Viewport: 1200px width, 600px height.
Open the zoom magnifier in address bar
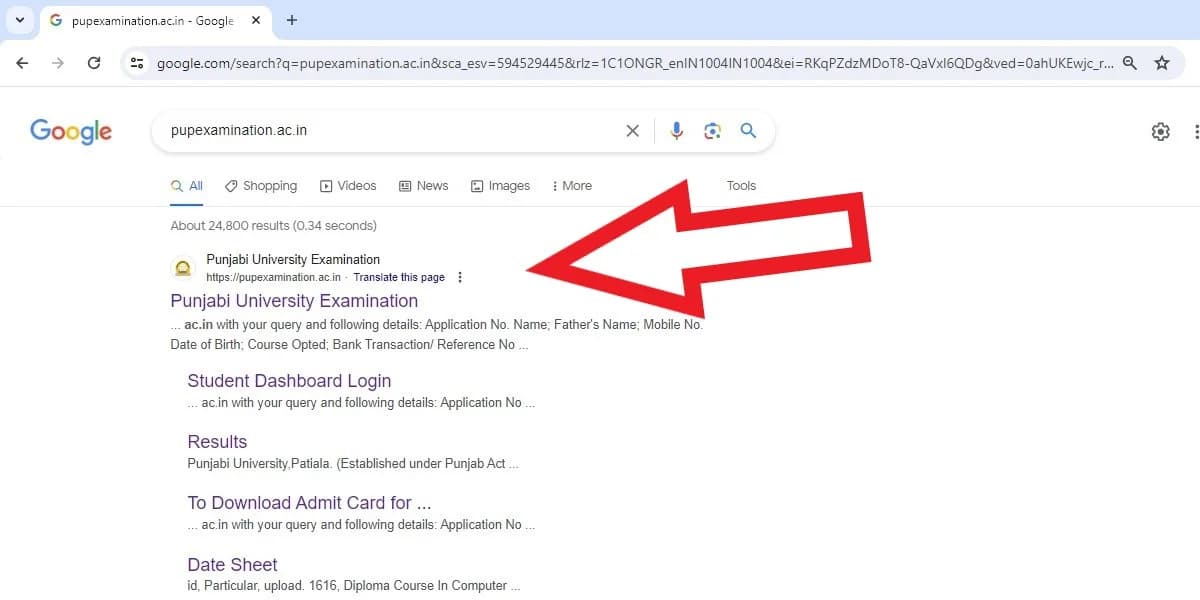1130,63
